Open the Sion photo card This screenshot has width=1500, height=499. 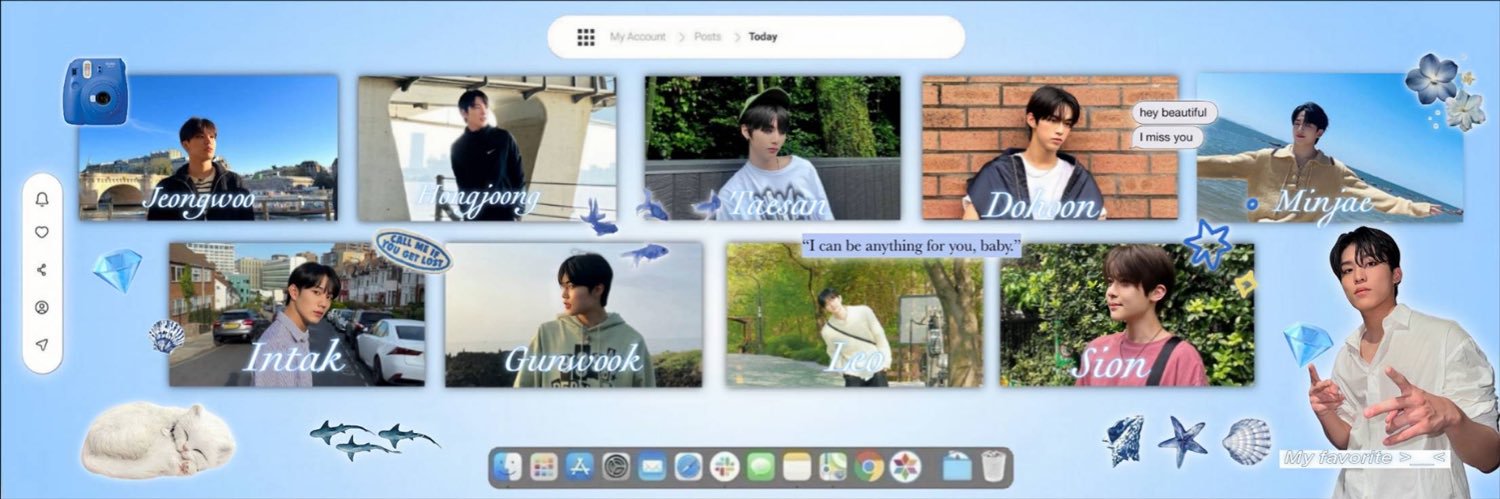1127,314
